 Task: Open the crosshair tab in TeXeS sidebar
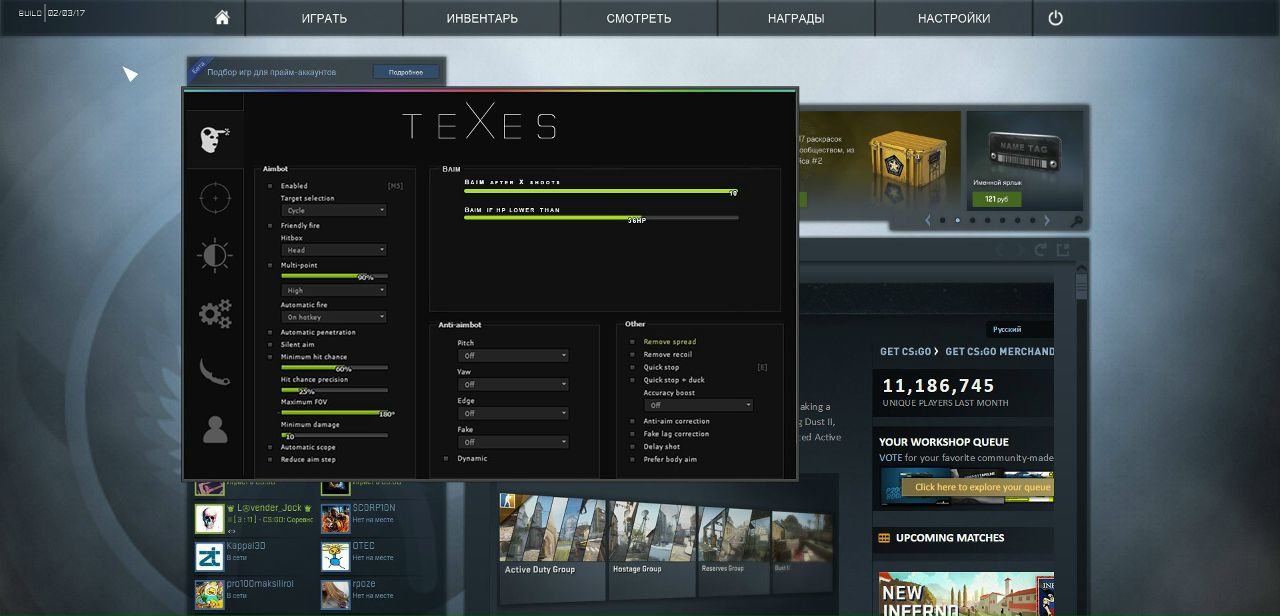[x=214, y=198]
